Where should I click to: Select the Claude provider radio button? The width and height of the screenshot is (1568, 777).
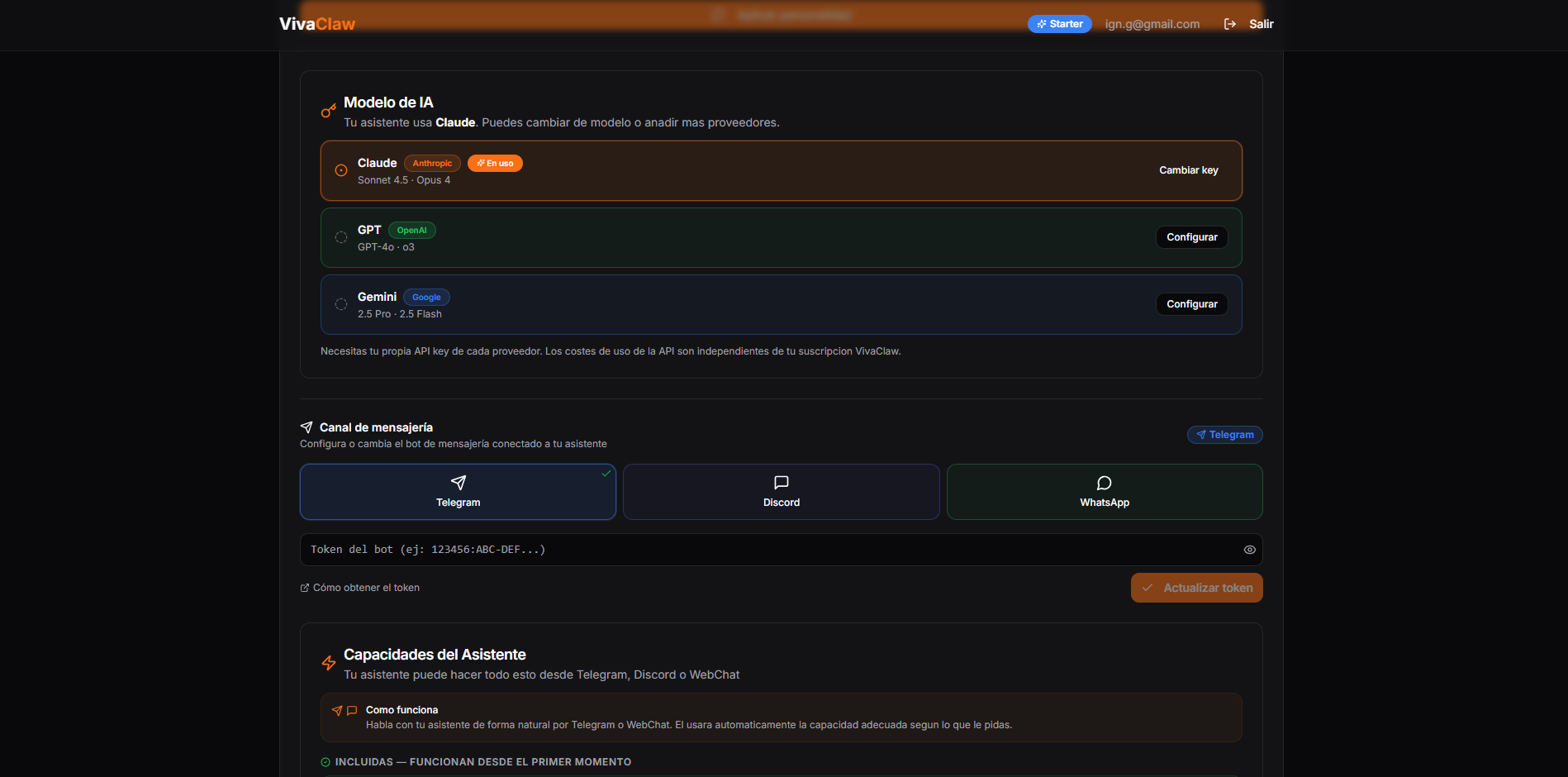click(x=341, y=170)
